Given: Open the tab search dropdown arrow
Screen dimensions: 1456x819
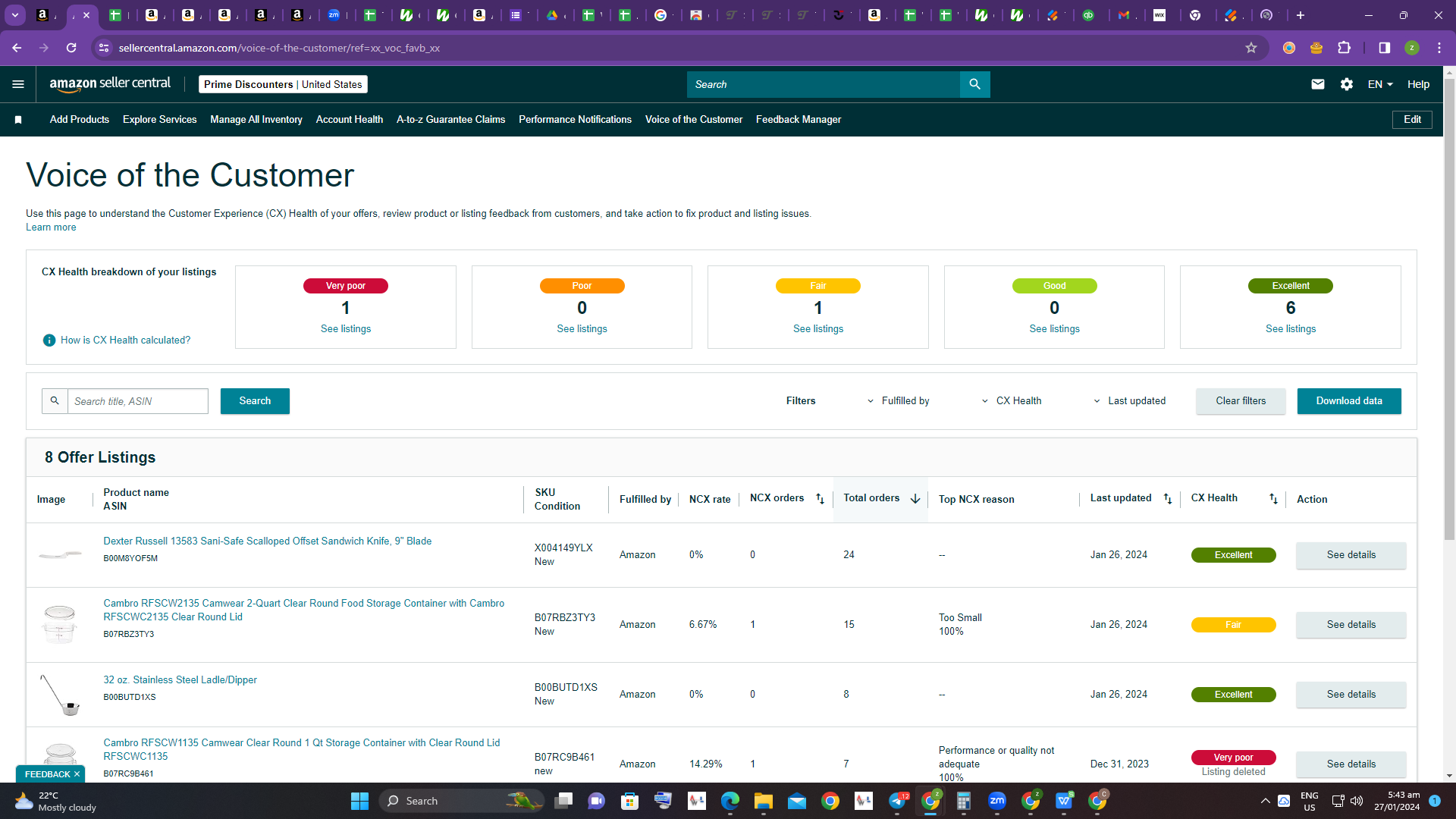Looking at the screenshot, I should 15,15.
